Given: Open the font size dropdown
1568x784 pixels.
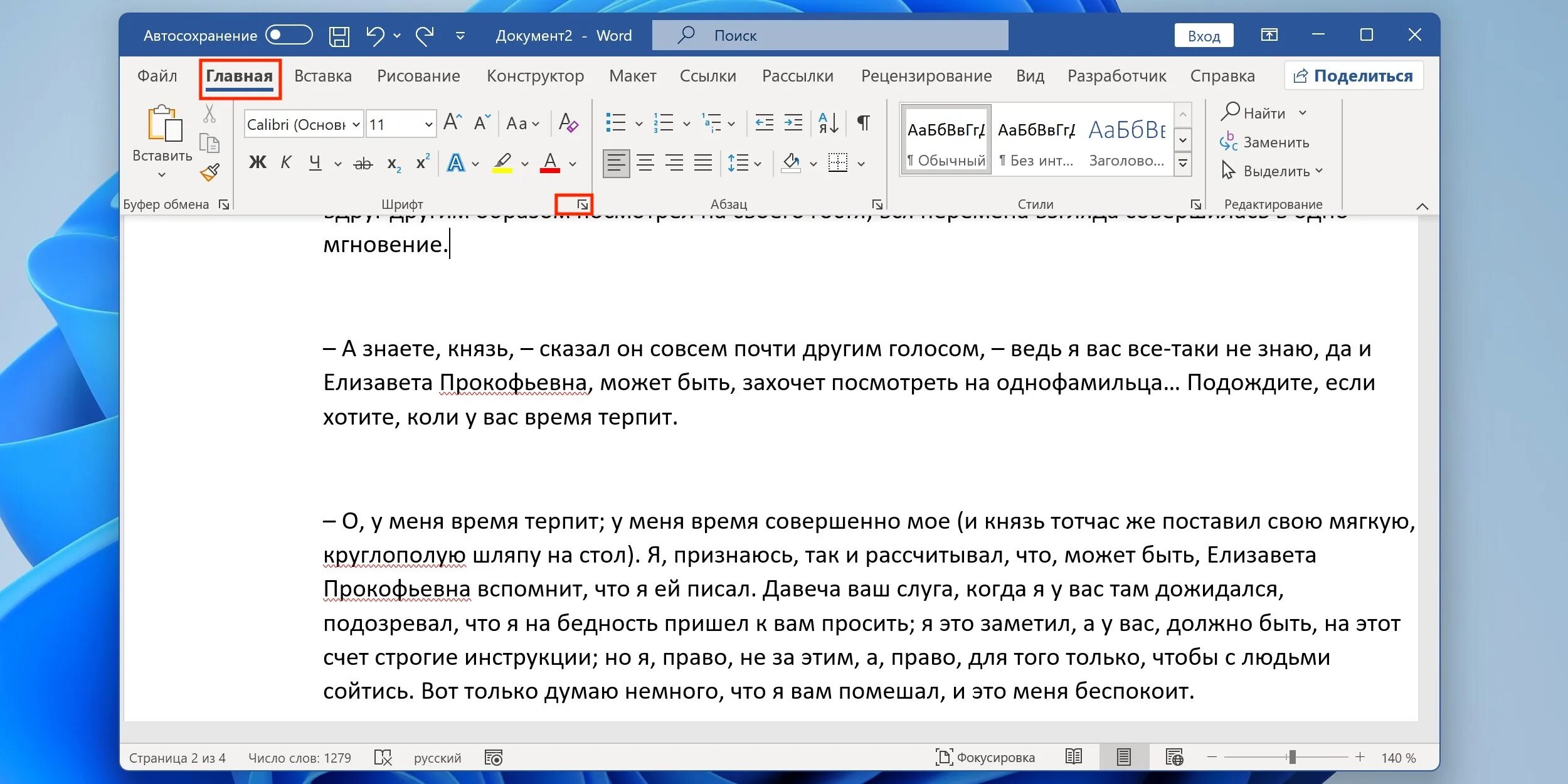Looking at the screenshot, I should click(428, 124).
